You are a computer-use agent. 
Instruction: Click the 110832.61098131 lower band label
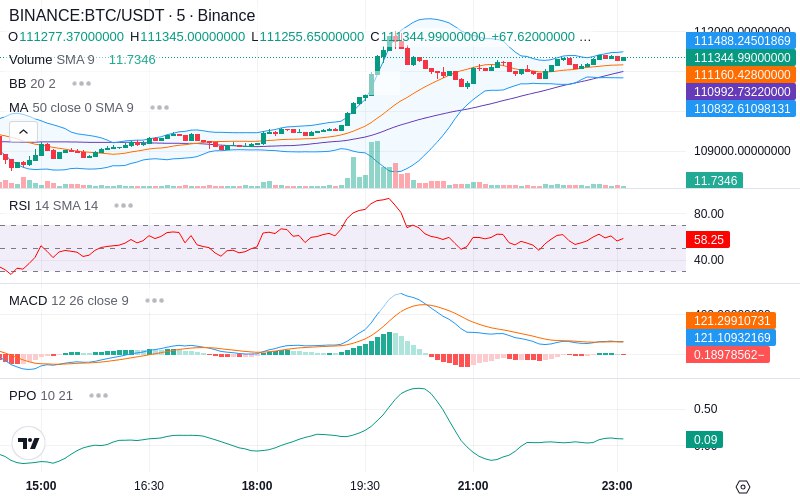[741, 109]
